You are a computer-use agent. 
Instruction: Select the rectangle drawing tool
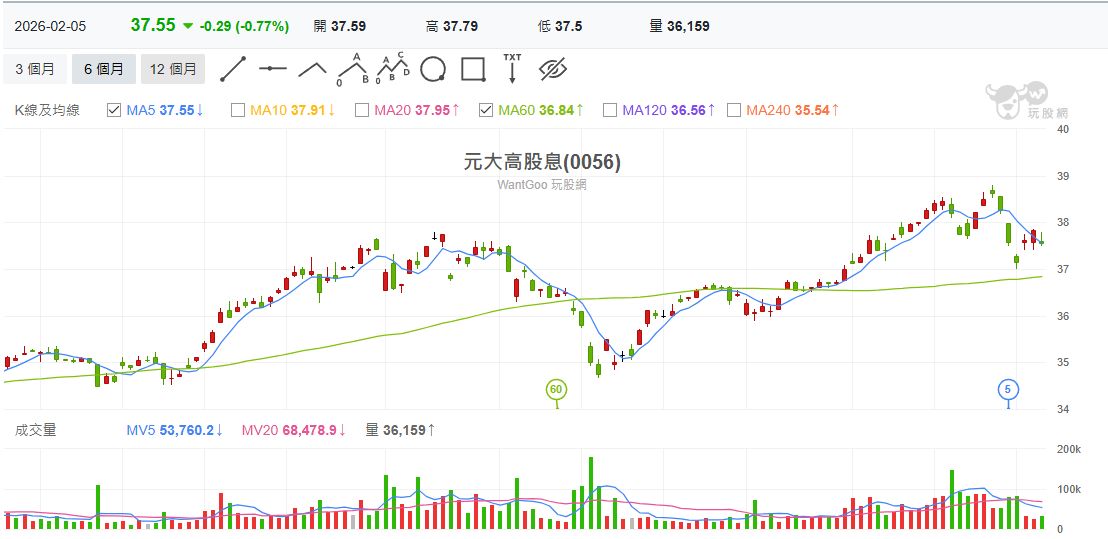473,69
